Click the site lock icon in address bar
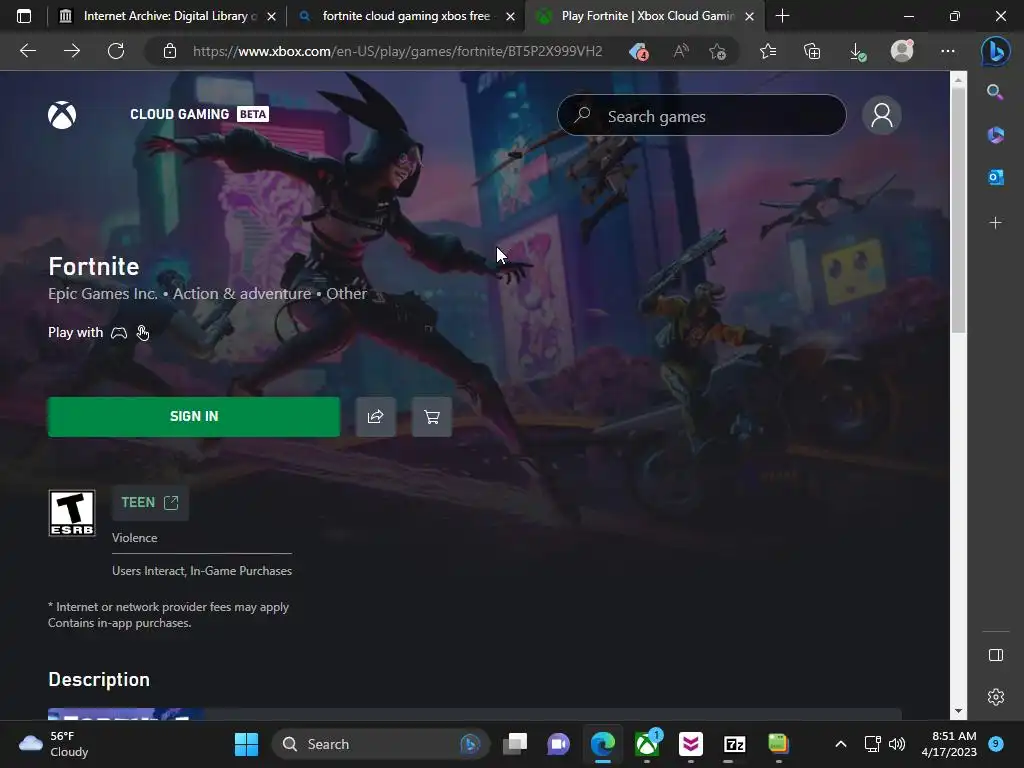The width and height of the screenshot is (1024, 768). tap(170, 51)
